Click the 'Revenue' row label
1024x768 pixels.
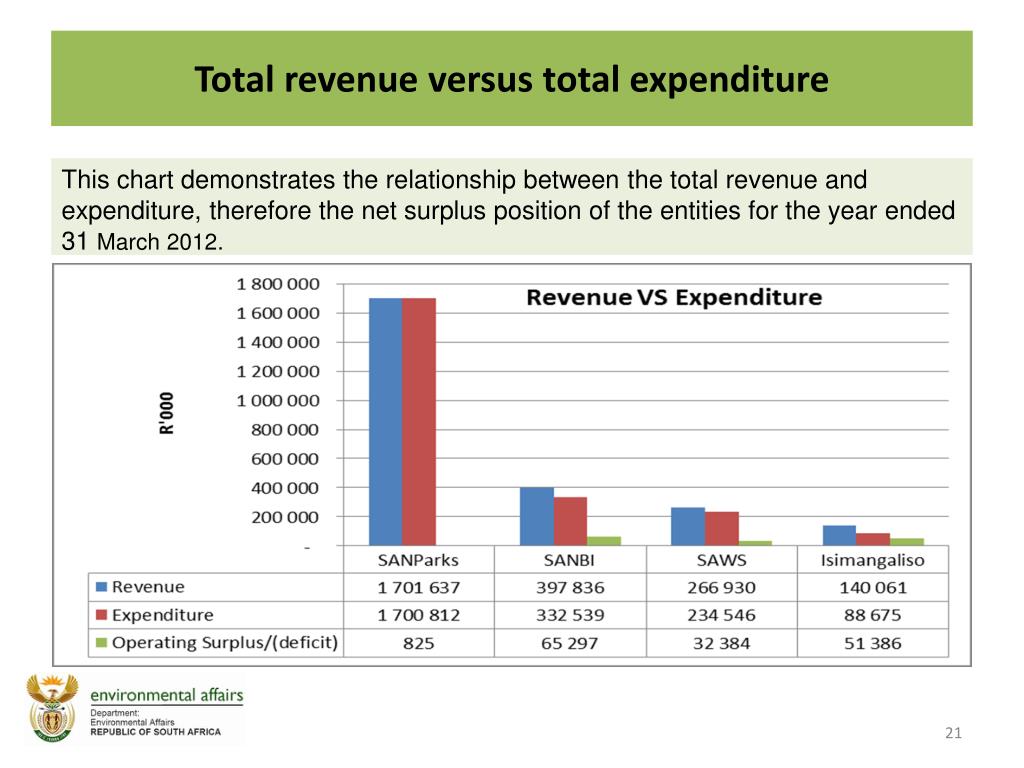(x=148, y=587)
